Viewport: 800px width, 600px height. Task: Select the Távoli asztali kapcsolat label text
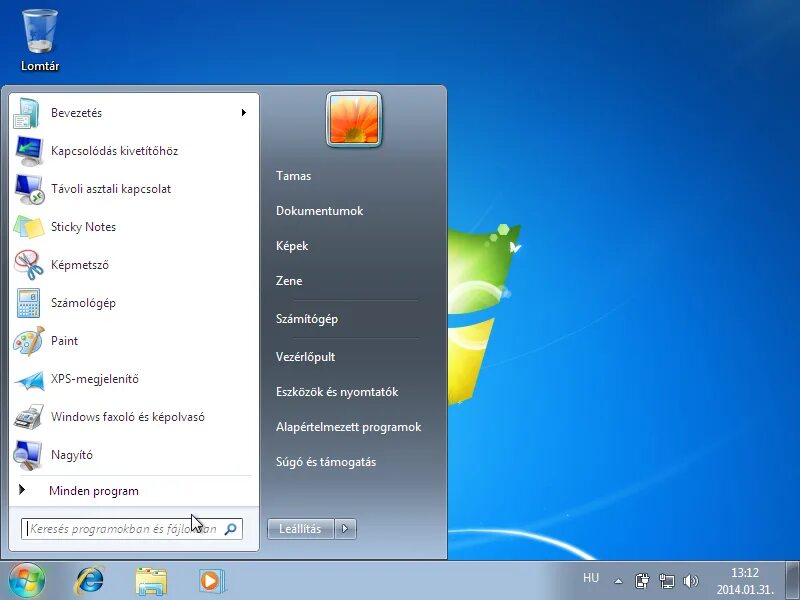coord(111,189)
